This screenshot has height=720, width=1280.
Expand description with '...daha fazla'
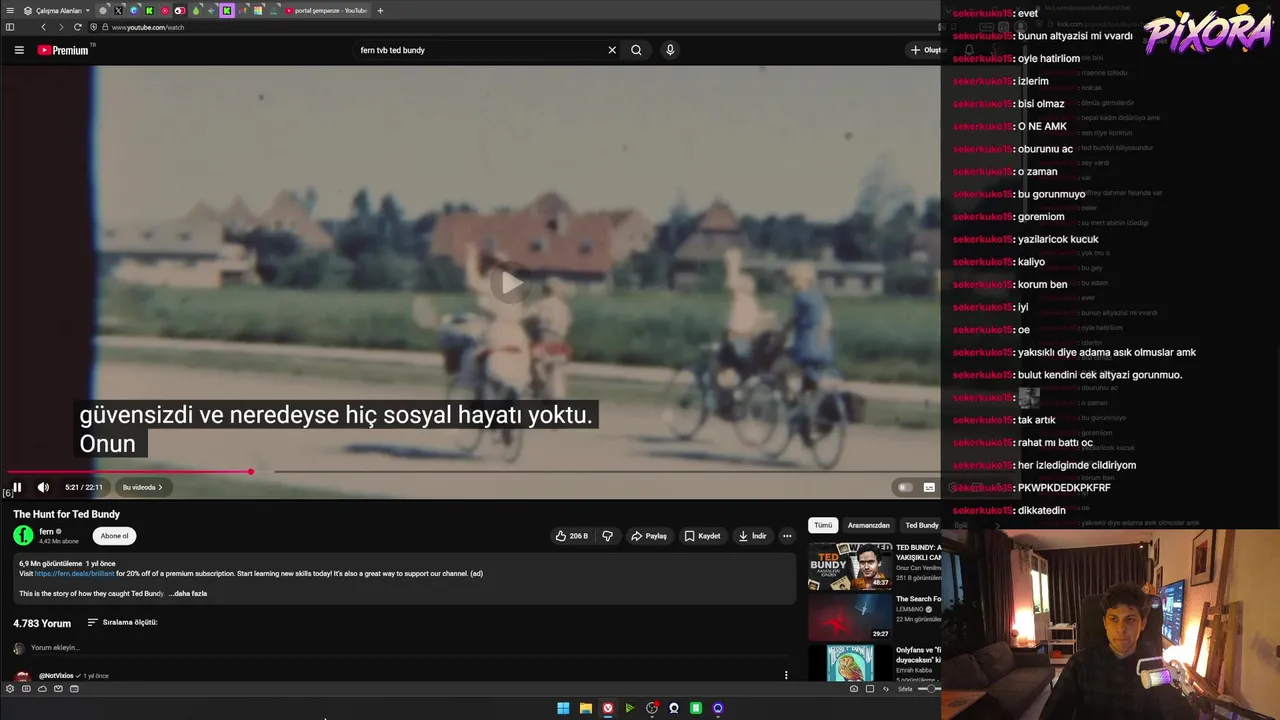click(188, 594)
